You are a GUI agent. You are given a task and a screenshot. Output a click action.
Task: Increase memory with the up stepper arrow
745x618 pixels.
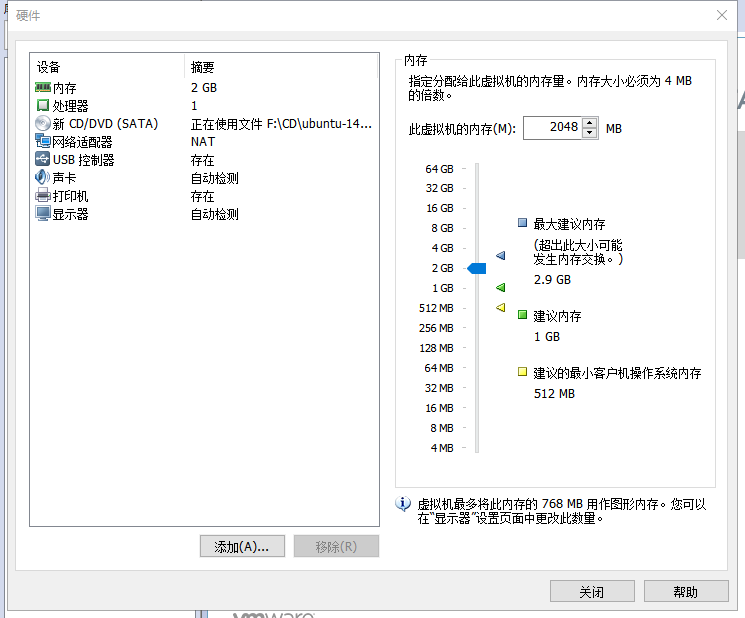click(x=590, y=123)
